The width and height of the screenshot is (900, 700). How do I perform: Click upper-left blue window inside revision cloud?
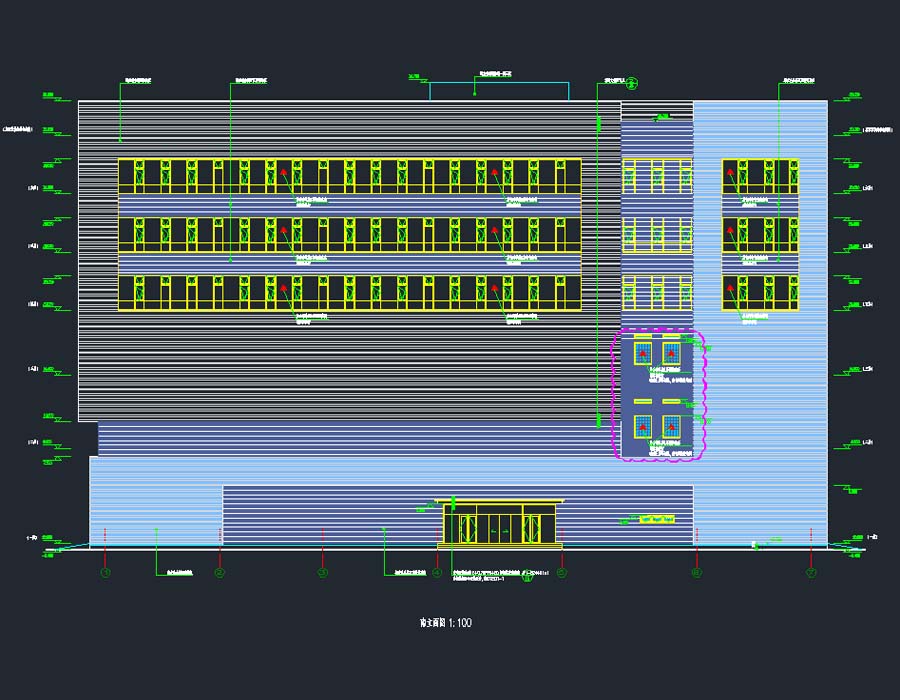tap(641, 353)
